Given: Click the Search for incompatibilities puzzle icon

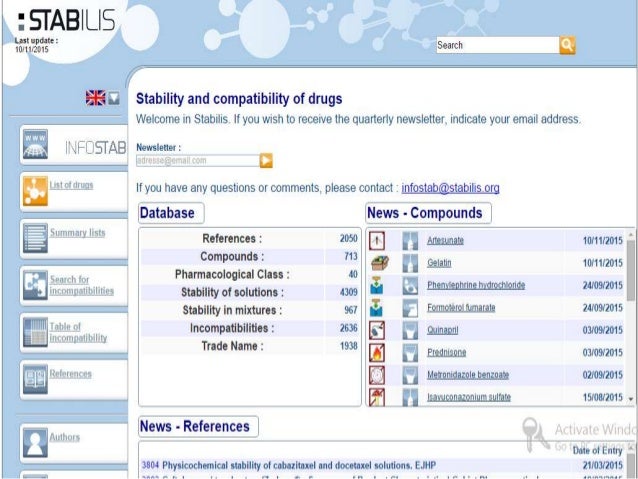Looking at the screenshot, I should [x=35, y=285].
